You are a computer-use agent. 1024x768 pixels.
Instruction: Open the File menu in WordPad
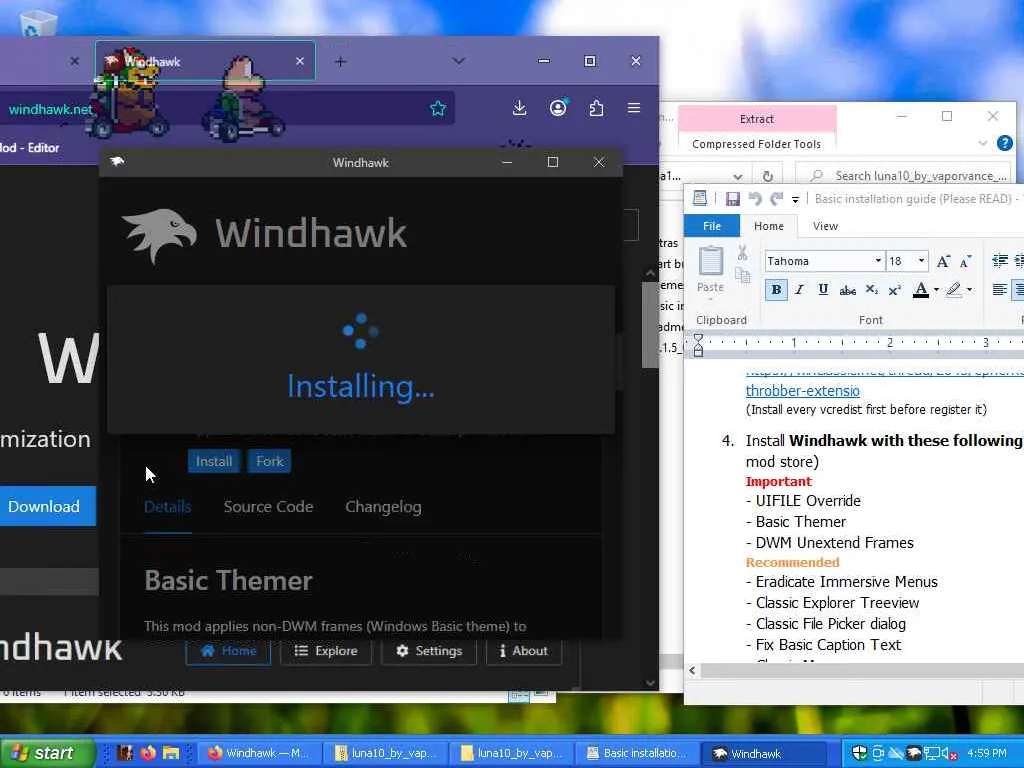(x=712, y=226)
